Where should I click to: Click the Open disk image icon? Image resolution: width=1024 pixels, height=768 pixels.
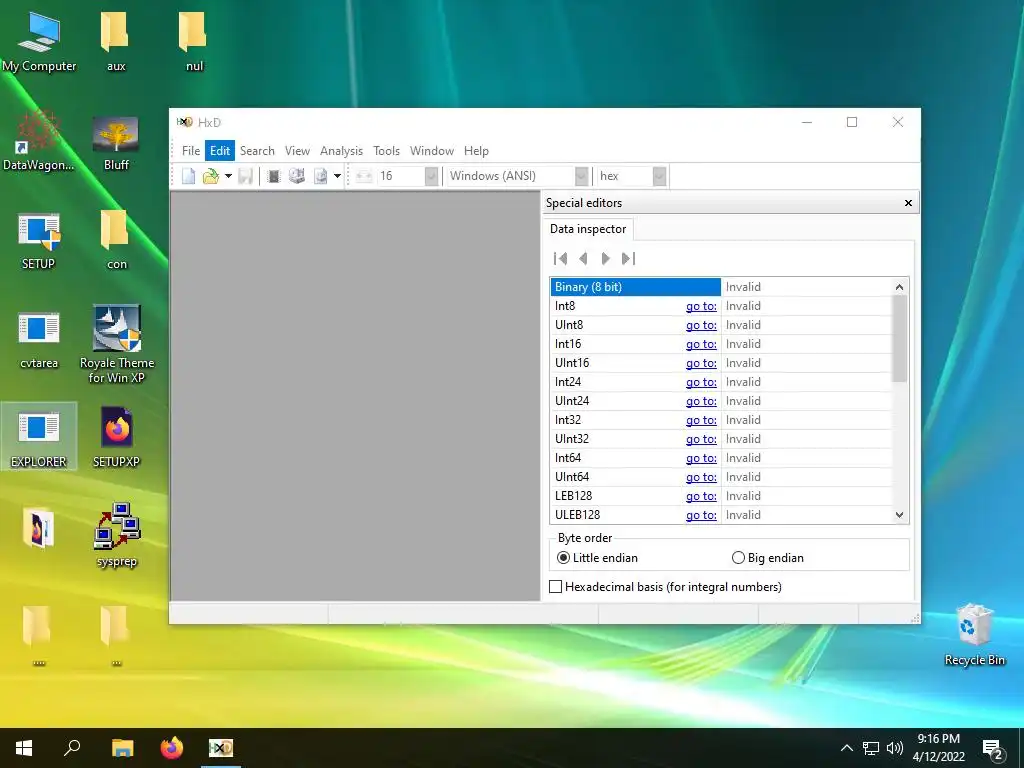point(320,176)
